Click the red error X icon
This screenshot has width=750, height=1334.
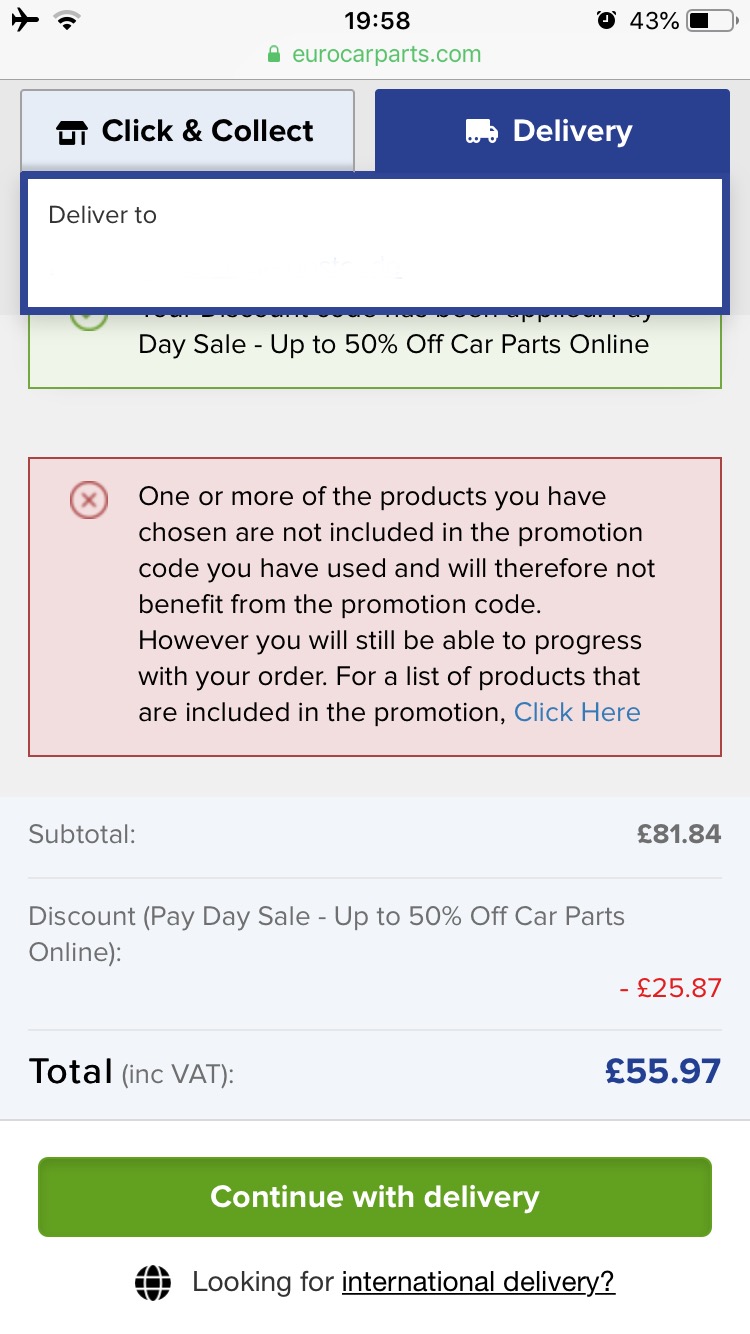89,499
